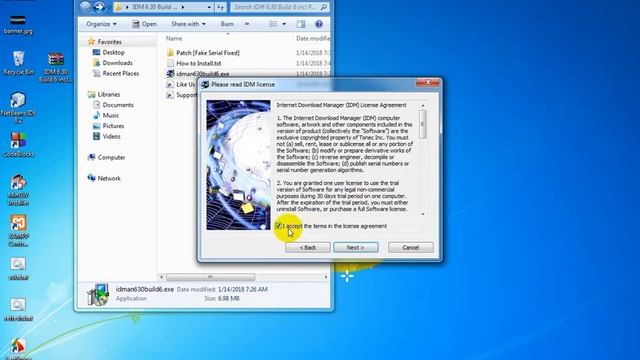
Task: Click Explorer refresh address button
Action: tap(220, 7)
